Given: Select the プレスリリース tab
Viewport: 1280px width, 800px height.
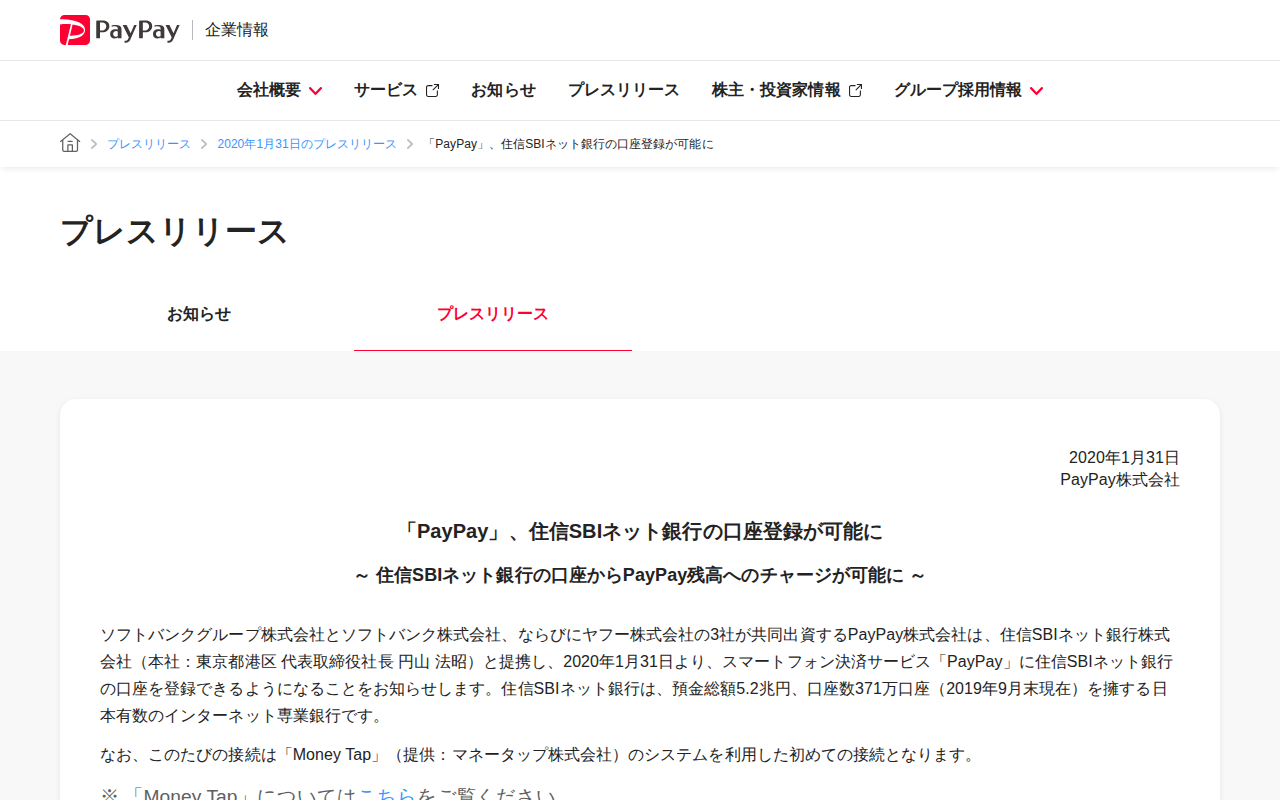Looking at the screenshot, I should click(x=493, y=314).
